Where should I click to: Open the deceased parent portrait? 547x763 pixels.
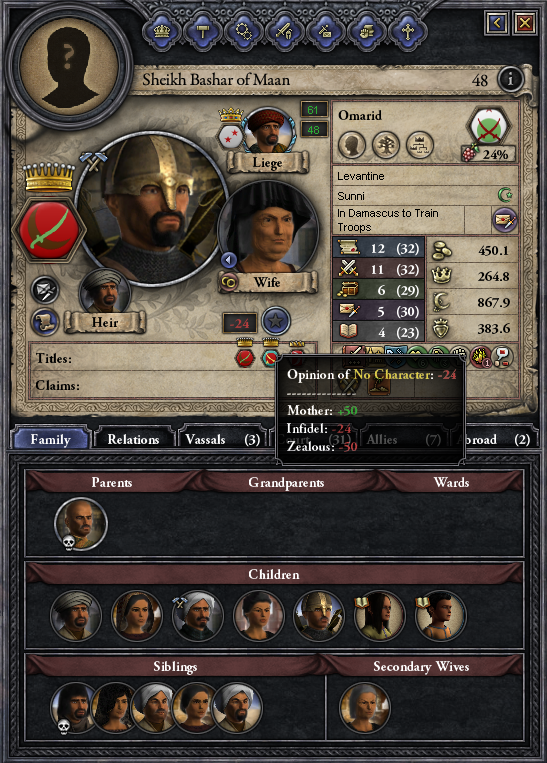click(81, 524)
